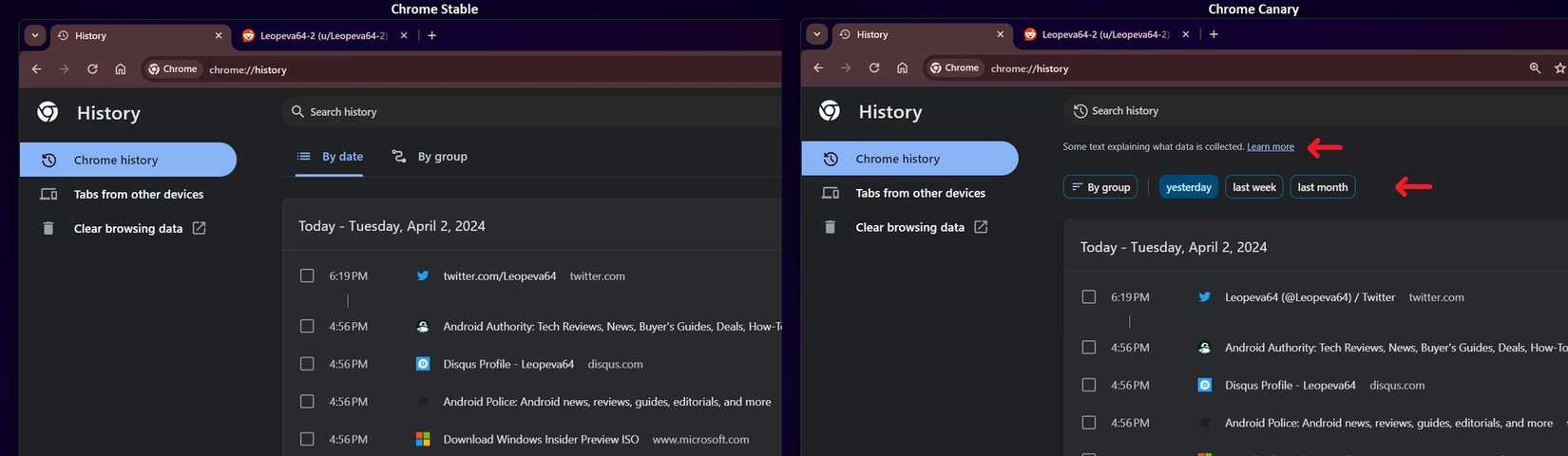Open Android Authority history entry in Stable
Screen dimensions: 1568x456
pos(612,327)
